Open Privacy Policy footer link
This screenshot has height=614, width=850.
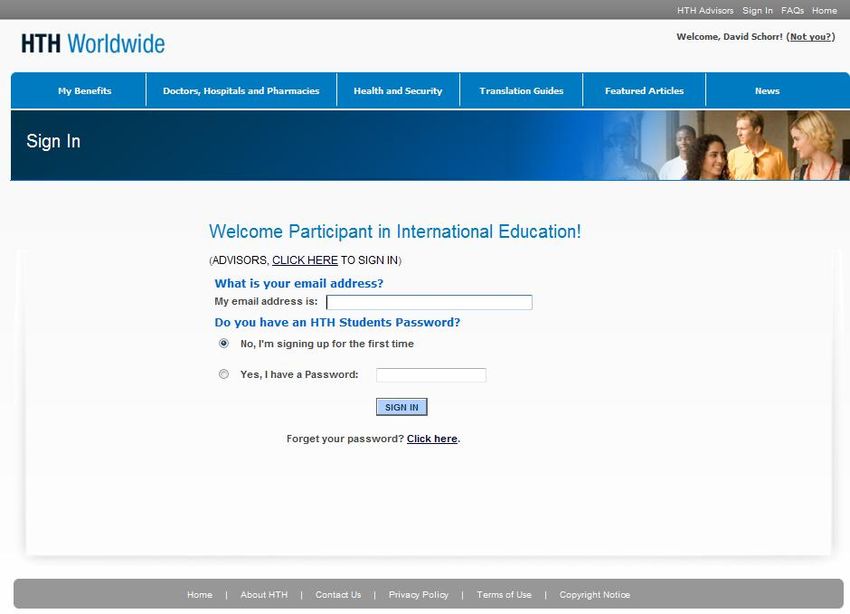click(x=418, y=594)
